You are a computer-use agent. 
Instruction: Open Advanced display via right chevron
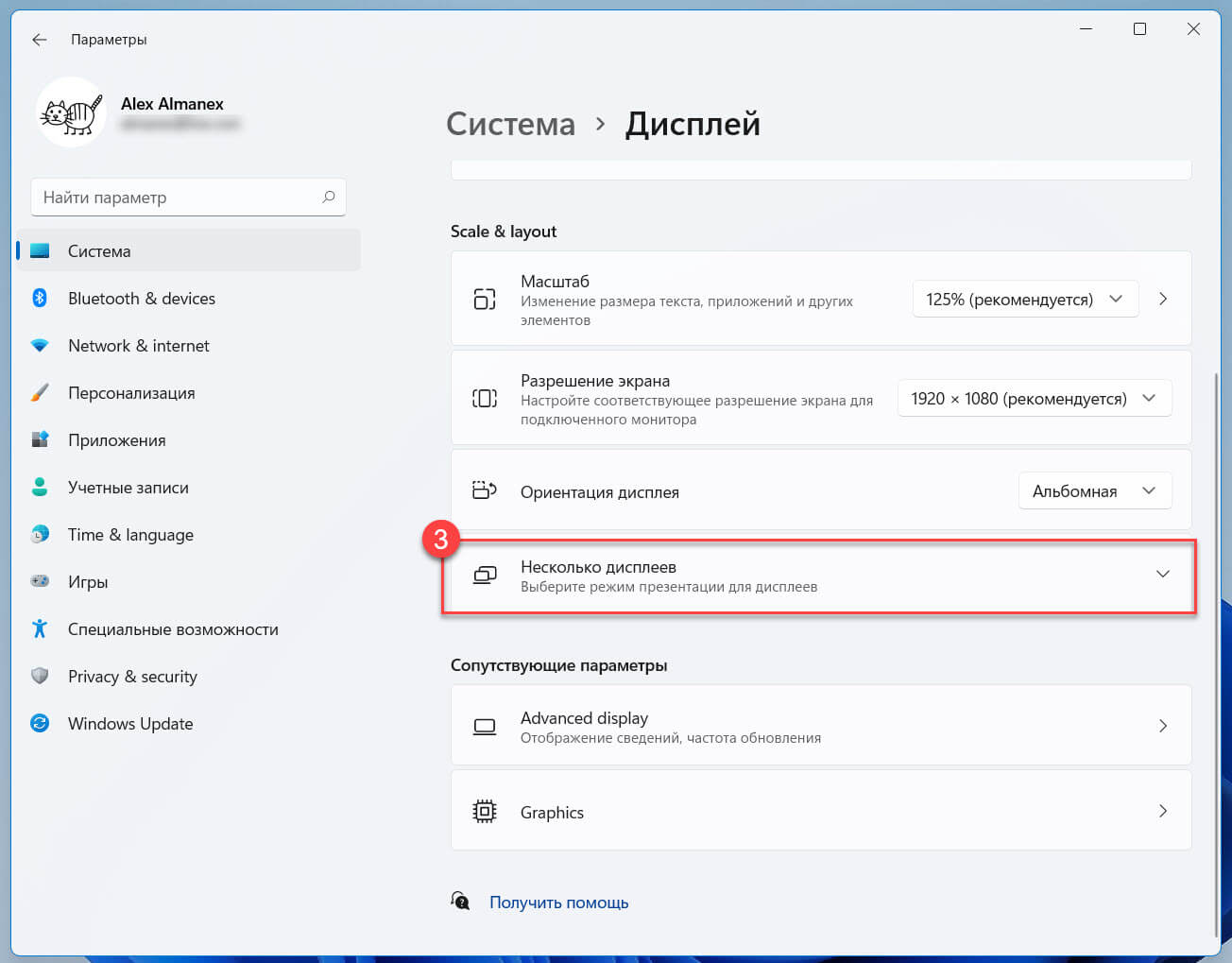coord(1163,727)
